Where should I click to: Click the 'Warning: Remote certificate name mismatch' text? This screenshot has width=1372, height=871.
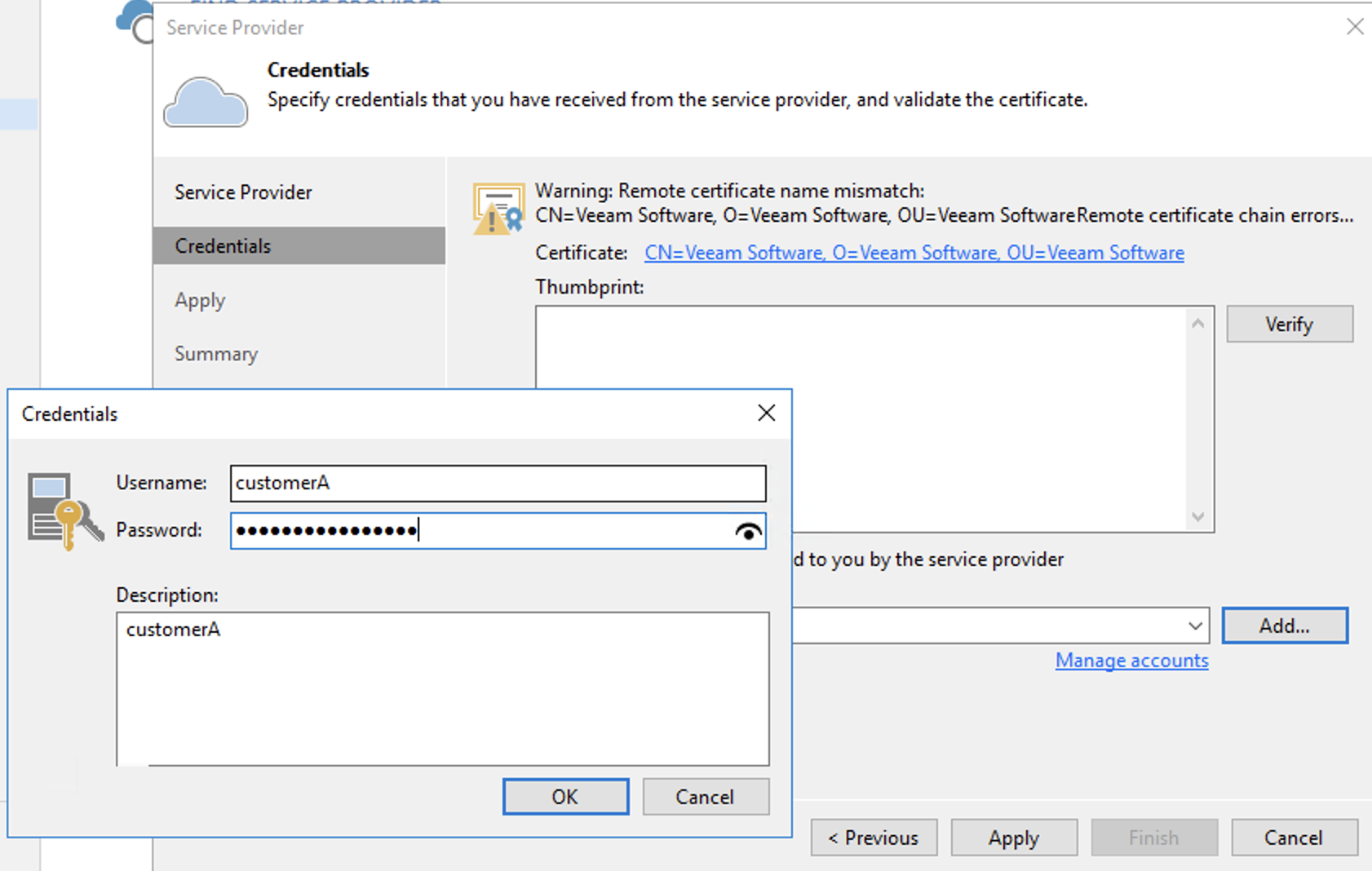click(730, 191)
